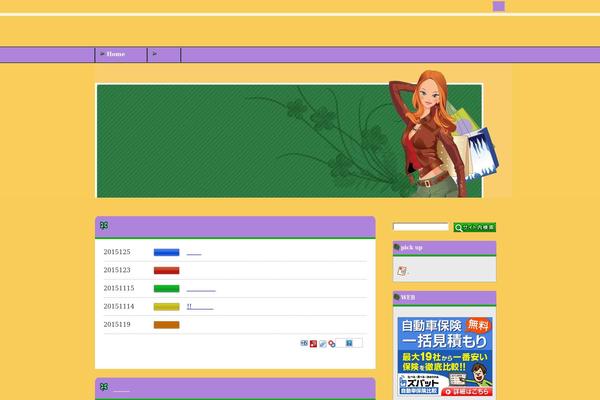Click the clover icon in the second panel header
The width and height of the screenshot is (600, 400).
[104, 387]
